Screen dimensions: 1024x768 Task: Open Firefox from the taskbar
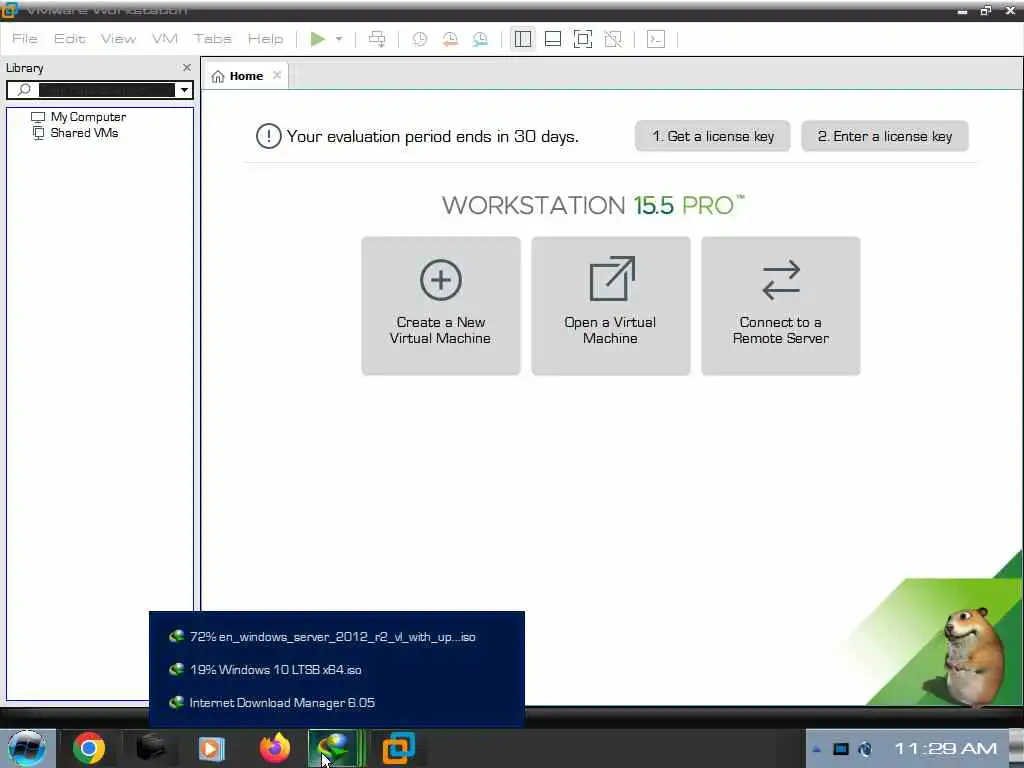point(275,748)
